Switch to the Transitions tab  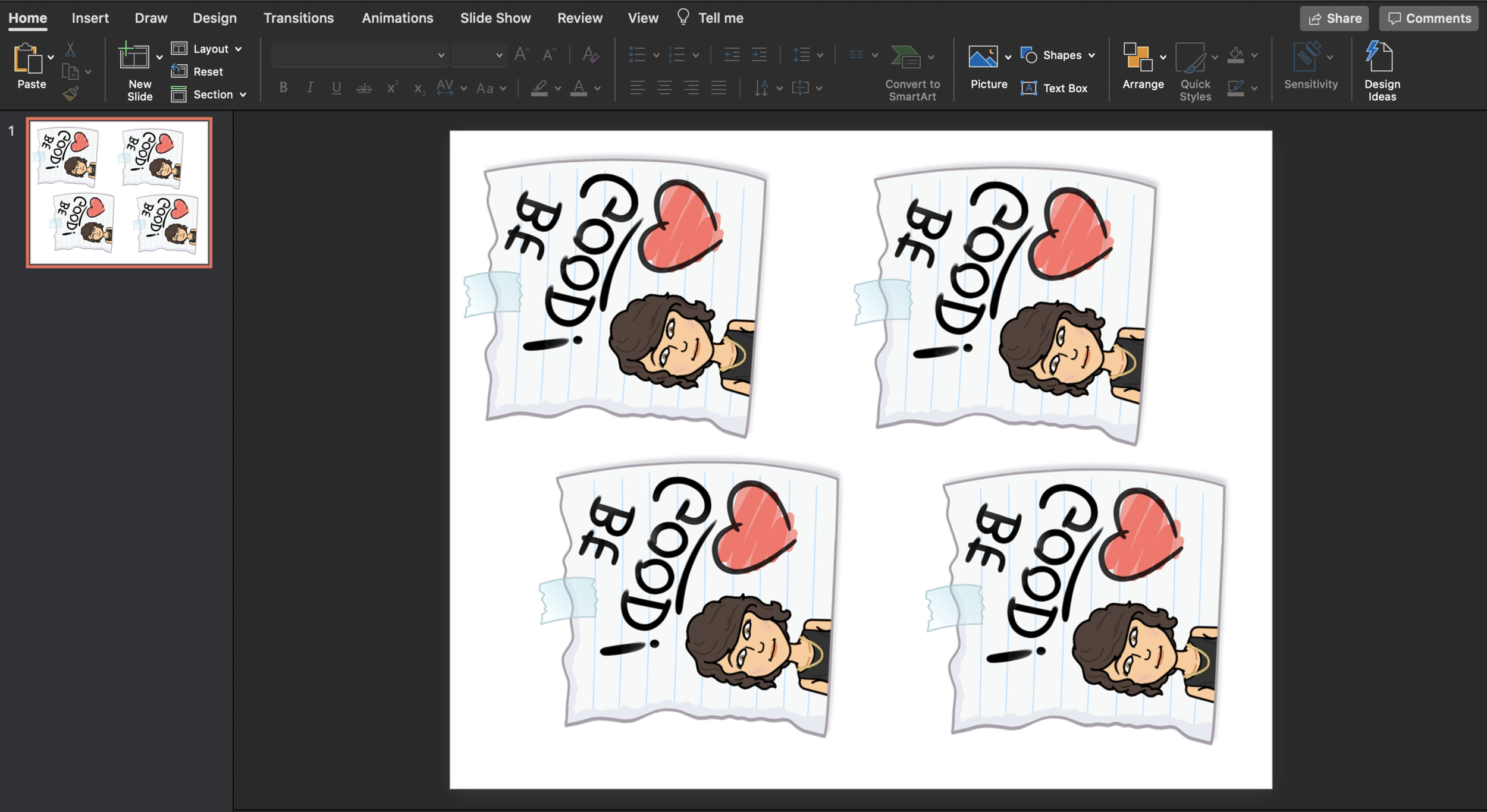(x=299, y=18)
